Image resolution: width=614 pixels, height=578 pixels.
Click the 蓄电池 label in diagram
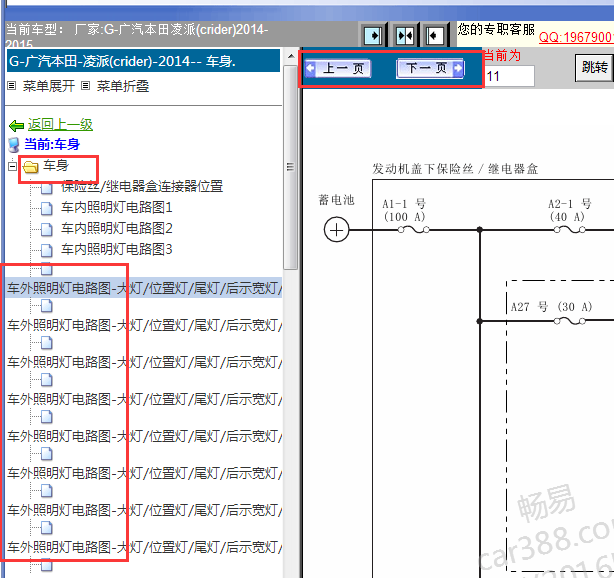[336, 200]
